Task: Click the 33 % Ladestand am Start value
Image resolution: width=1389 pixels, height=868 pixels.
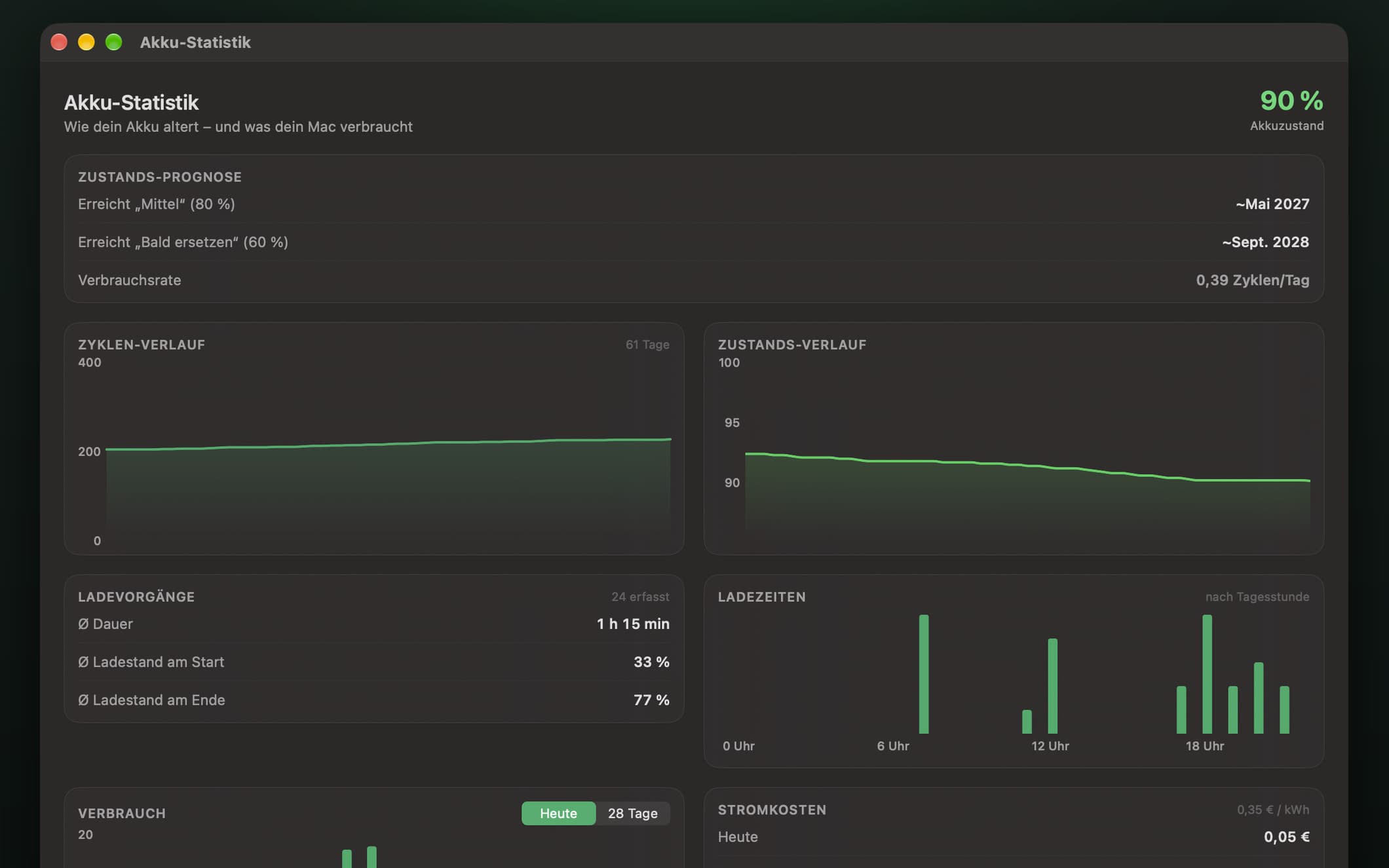Action: point(651,662)
